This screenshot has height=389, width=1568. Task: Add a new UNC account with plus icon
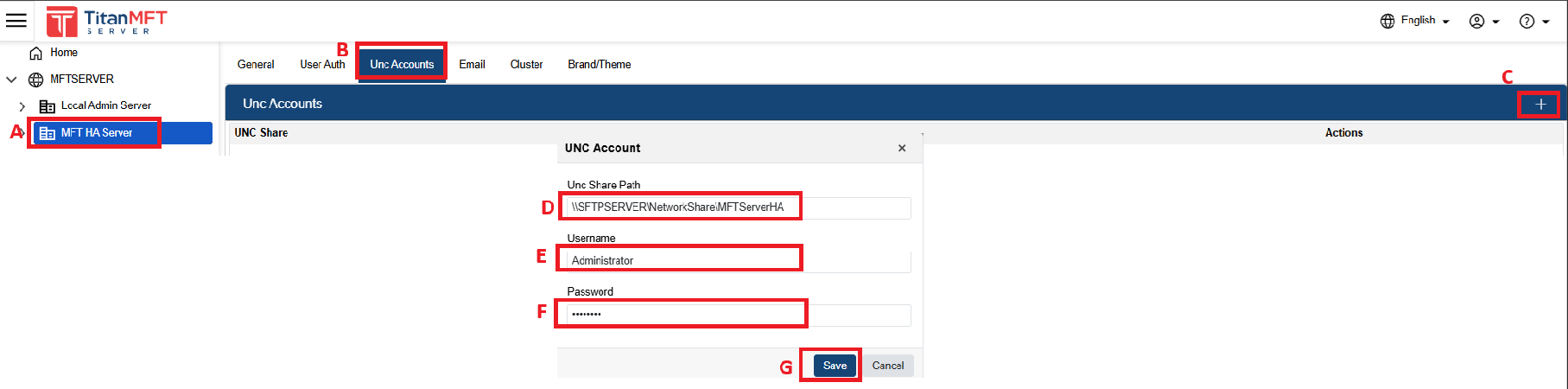(x=1540, y=105)
